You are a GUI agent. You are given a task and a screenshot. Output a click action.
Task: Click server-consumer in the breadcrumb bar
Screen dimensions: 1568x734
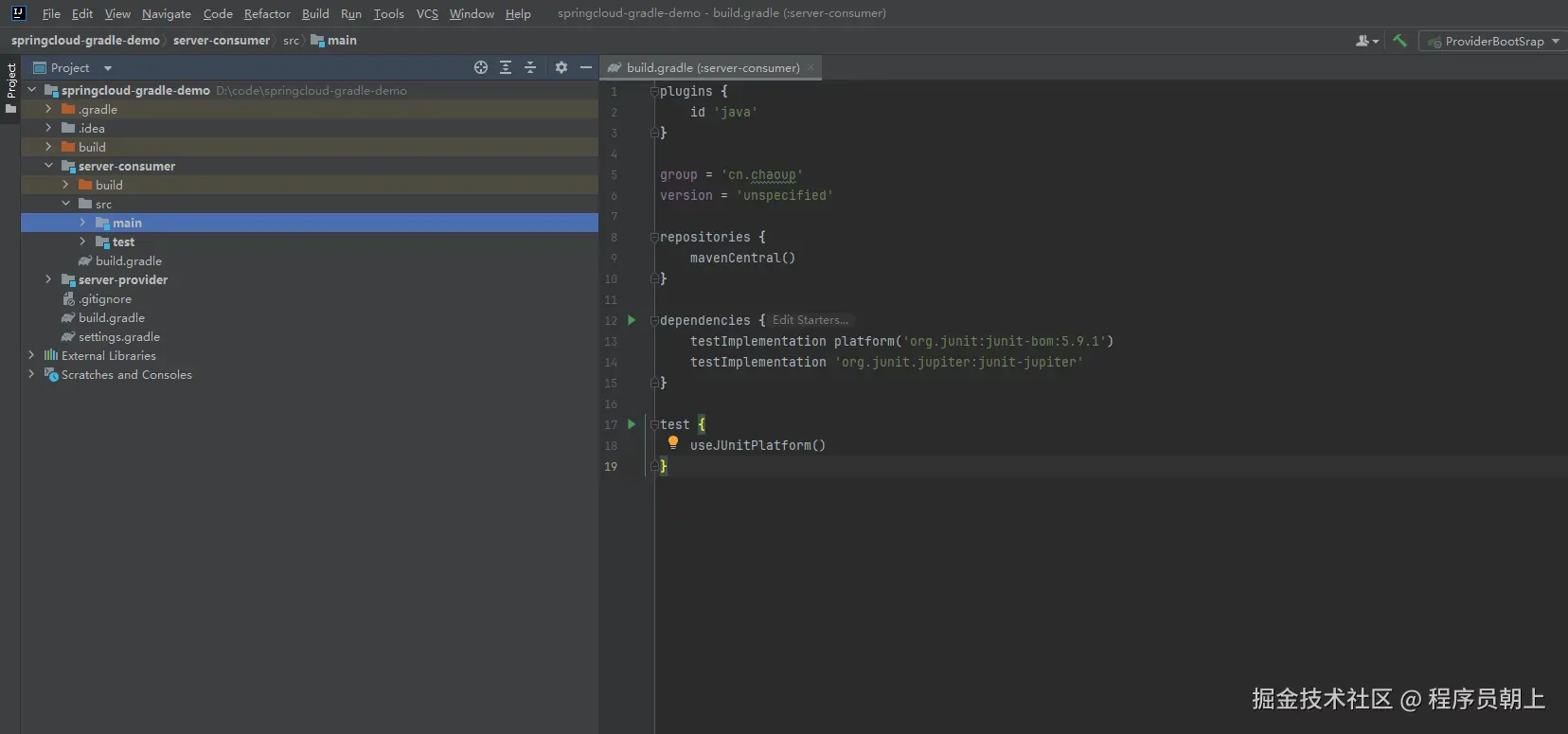point(222,41)
